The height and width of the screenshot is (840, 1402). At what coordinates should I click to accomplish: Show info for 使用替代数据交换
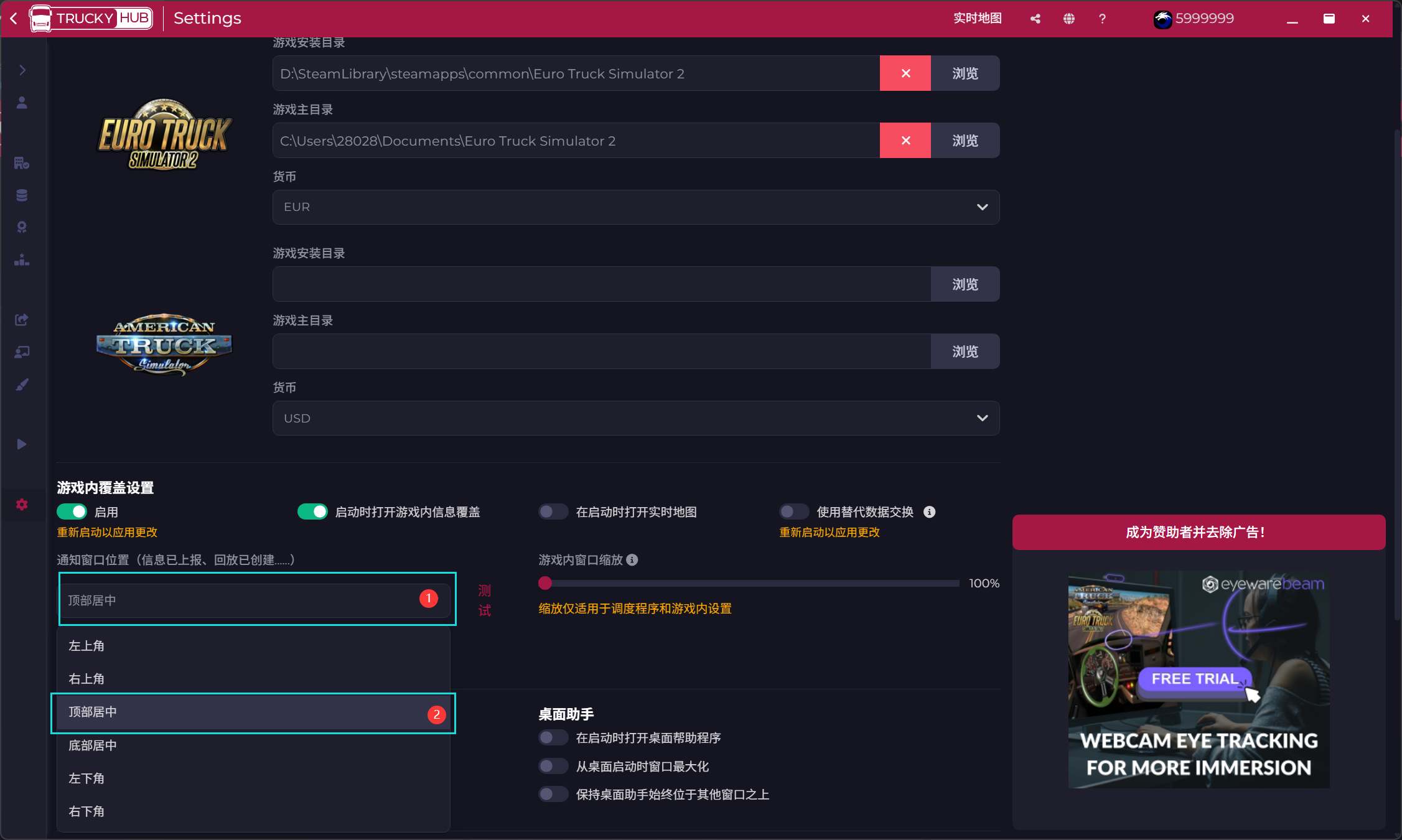[x=929, y=511]
